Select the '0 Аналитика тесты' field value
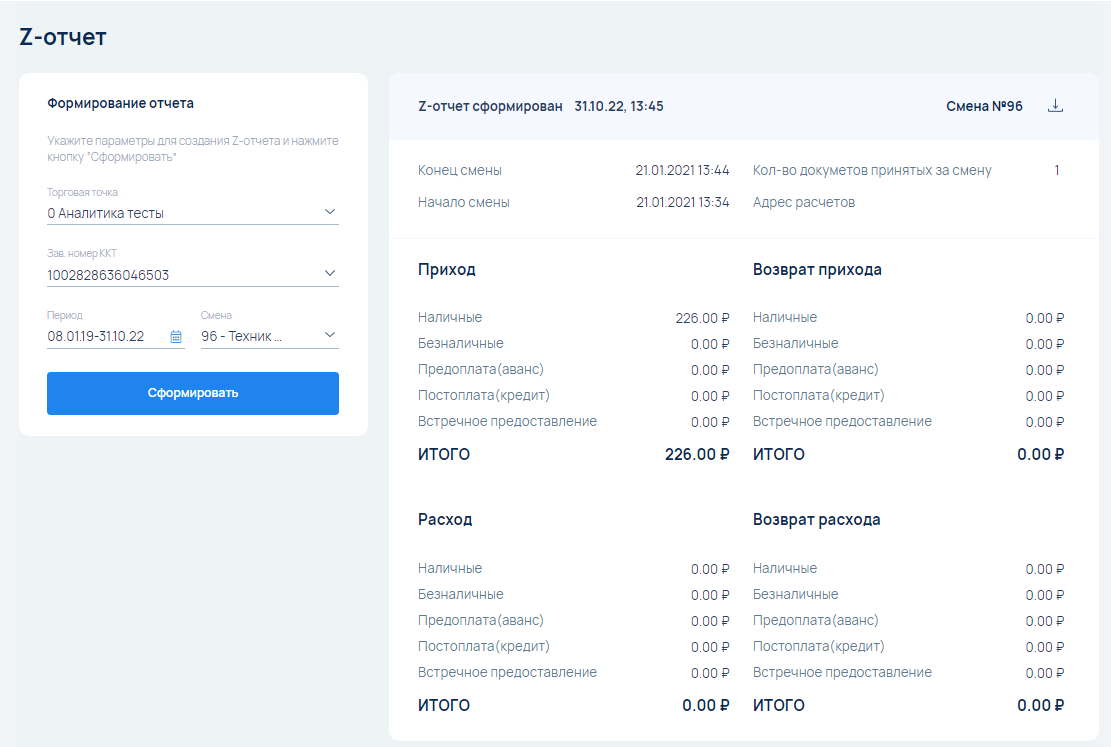Viewport: 1111px width, 747px height. (x=106, y=213)
